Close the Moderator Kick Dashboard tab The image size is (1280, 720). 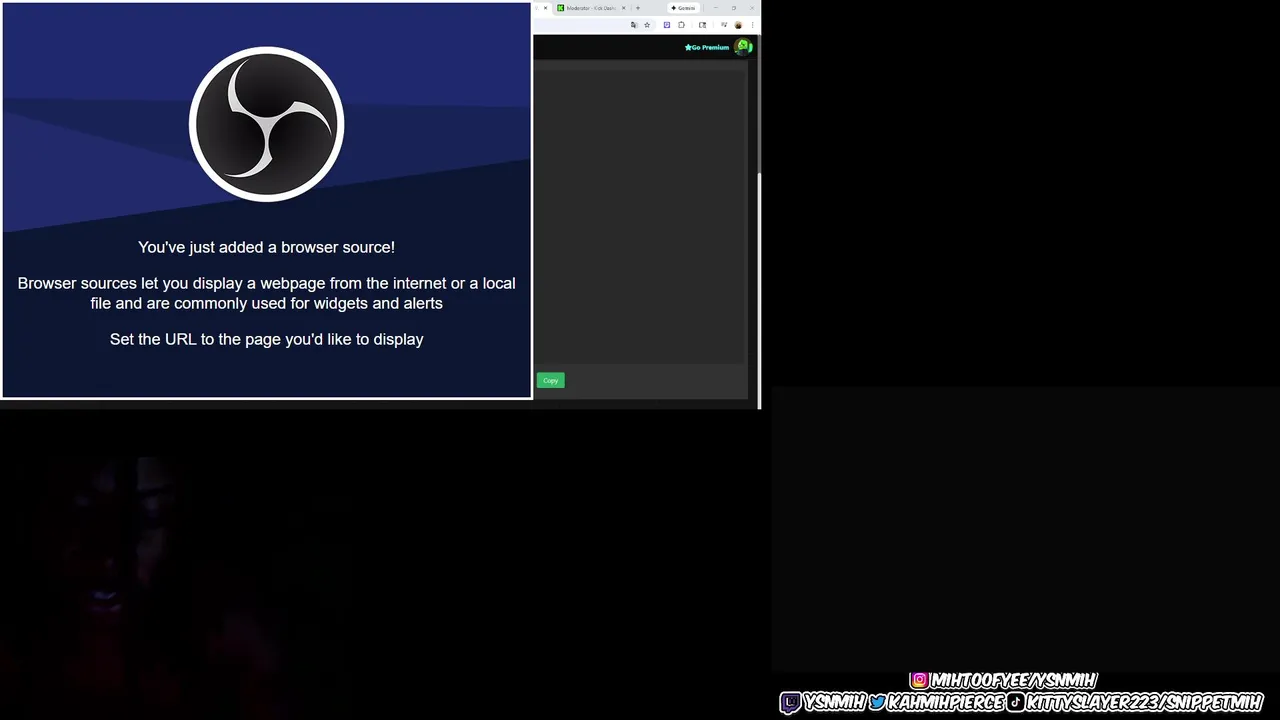624,8
